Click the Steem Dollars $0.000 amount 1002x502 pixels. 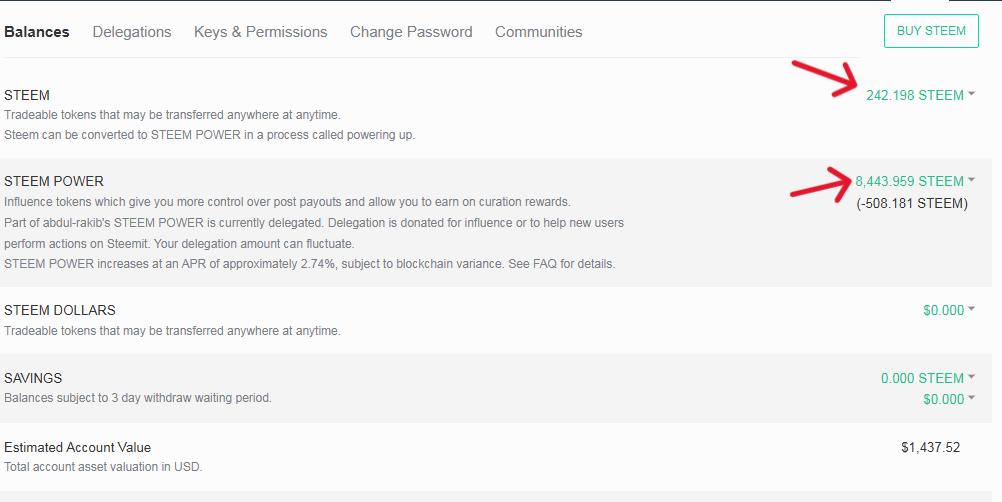[x=943, y=310]
